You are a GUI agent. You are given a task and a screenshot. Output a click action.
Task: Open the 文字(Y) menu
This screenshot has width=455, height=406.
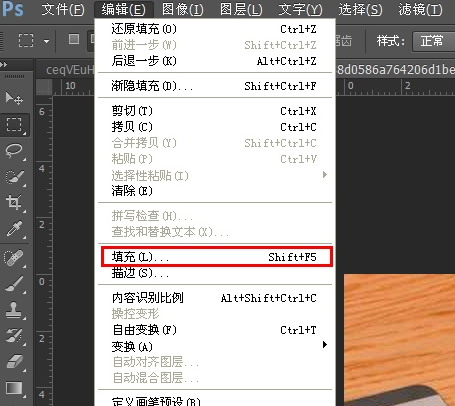click(300, 9)
